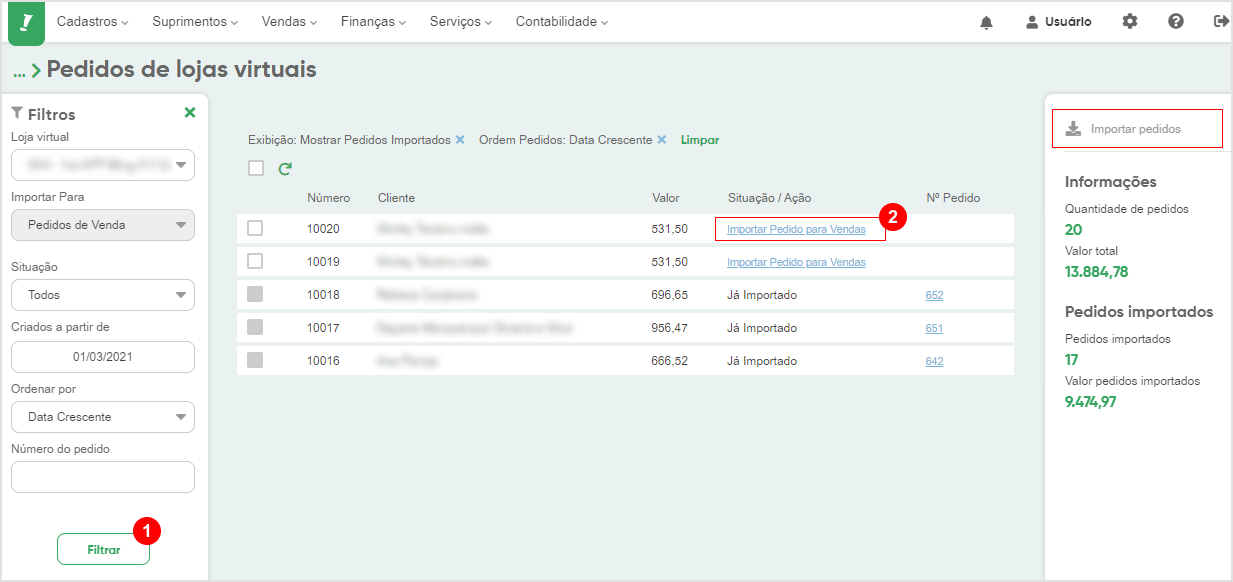Click the Filtrar button
1233x582 pixels.
pos(103,550)
